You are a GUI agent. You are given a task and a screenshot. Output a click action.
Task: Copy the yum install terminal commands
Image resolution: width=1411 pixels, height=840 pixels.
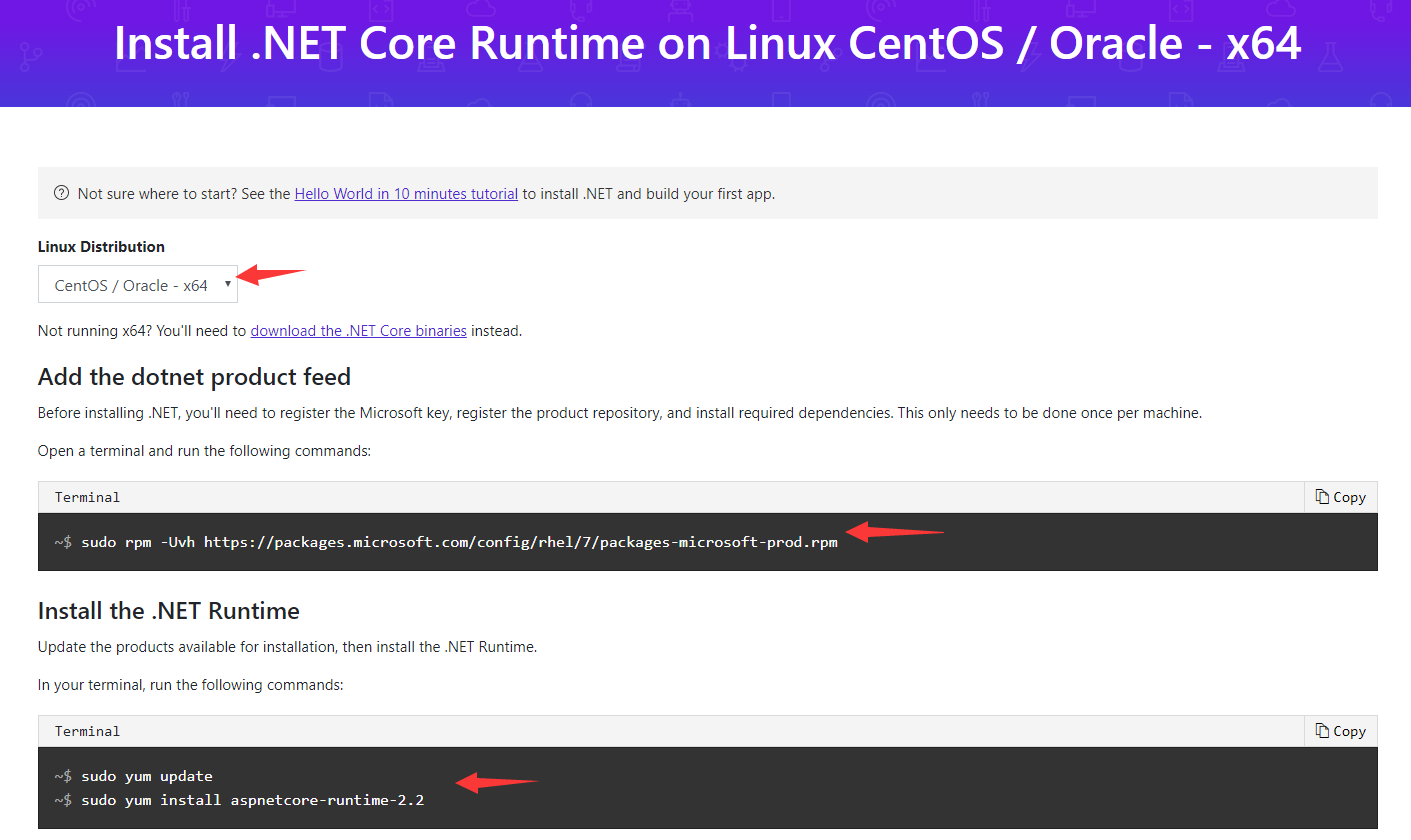point(1340,731)
